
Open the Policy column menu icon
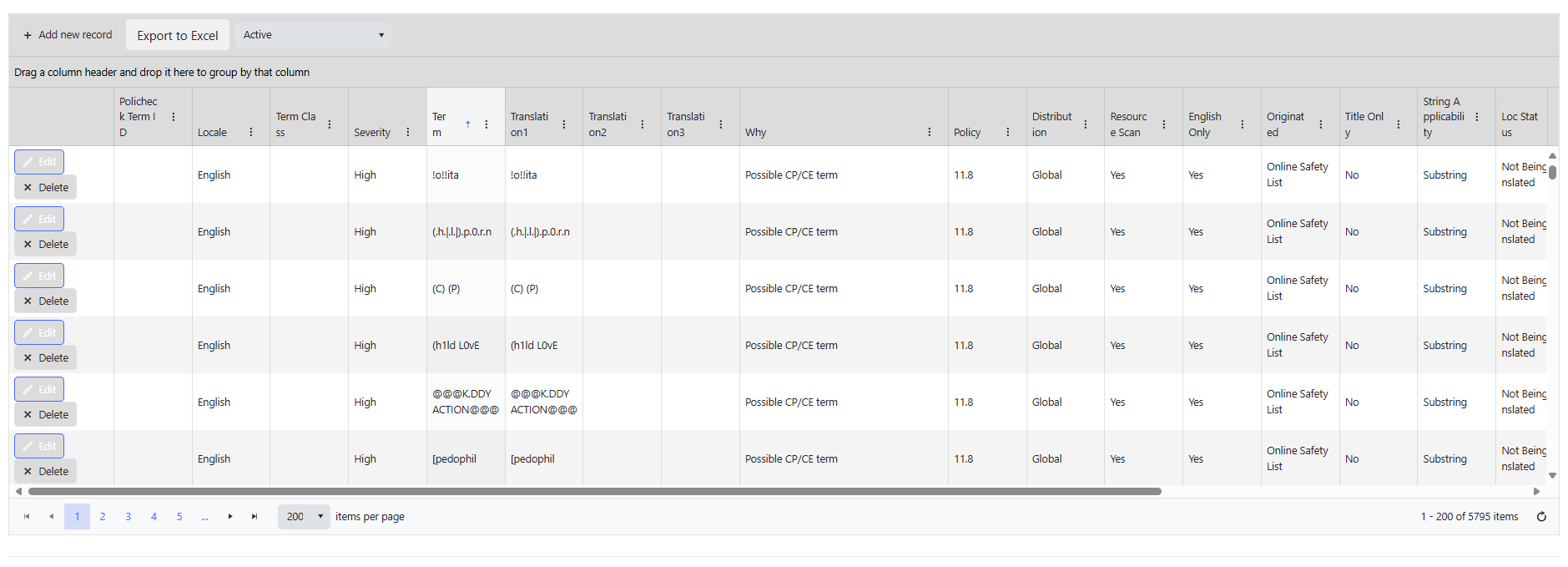1008,132
